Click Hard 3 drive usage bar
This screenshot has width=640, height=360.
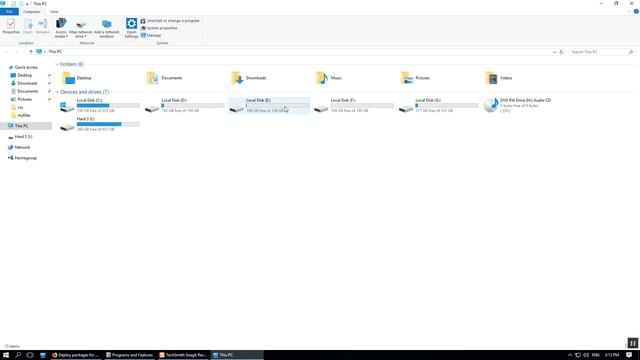click(108, 124)
